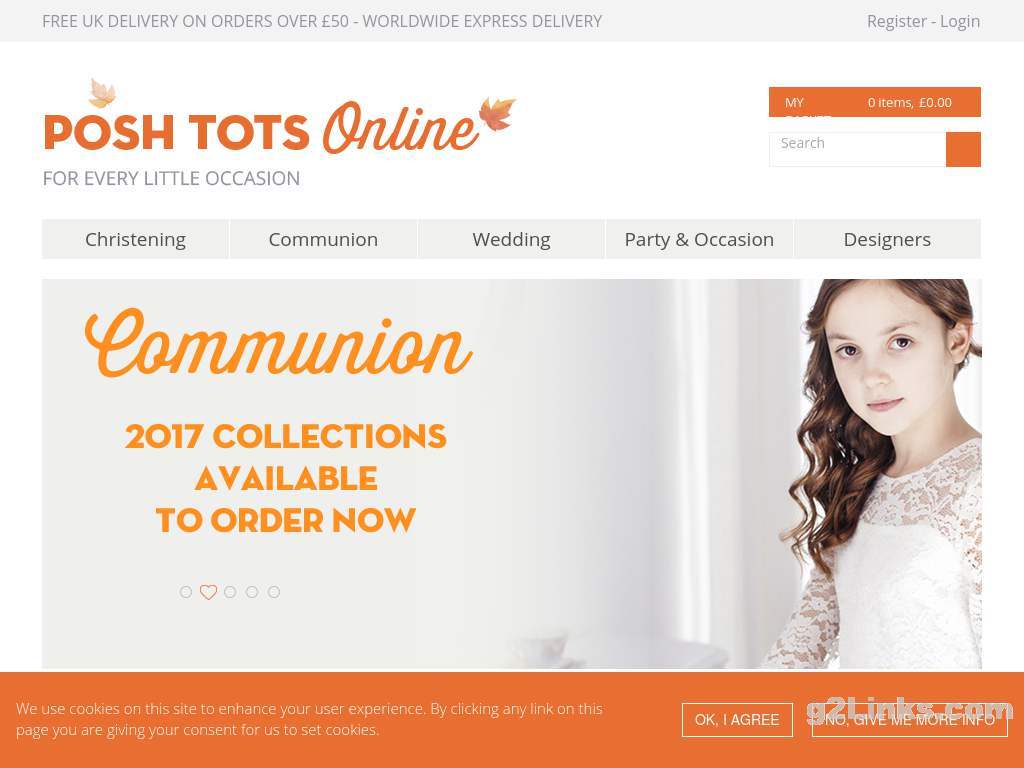
Task: Select the heart-shaped active slide indicator
Action: [208, 592]
